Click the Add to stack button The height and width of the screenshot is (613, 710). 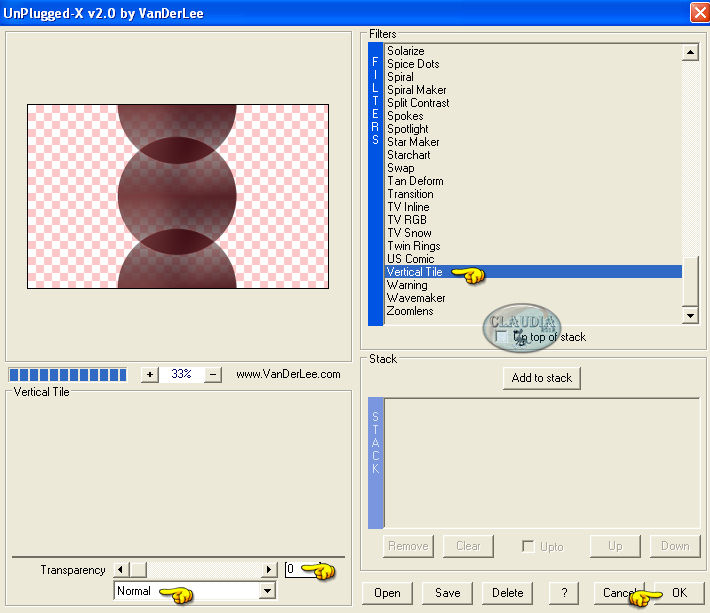[x=542, y=378]
